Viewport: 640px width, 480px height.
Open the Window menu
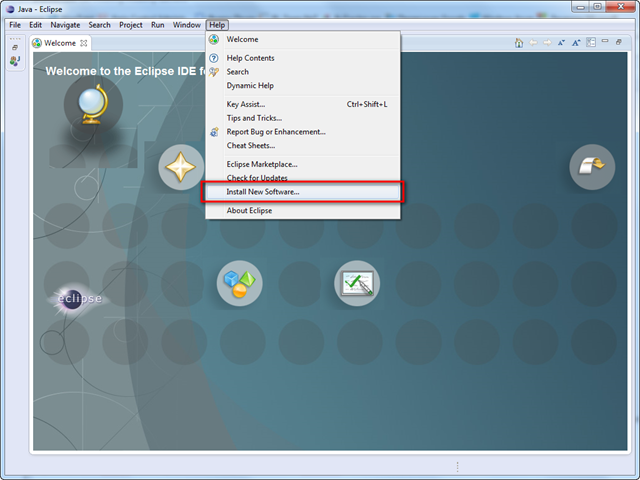[187, 25]
